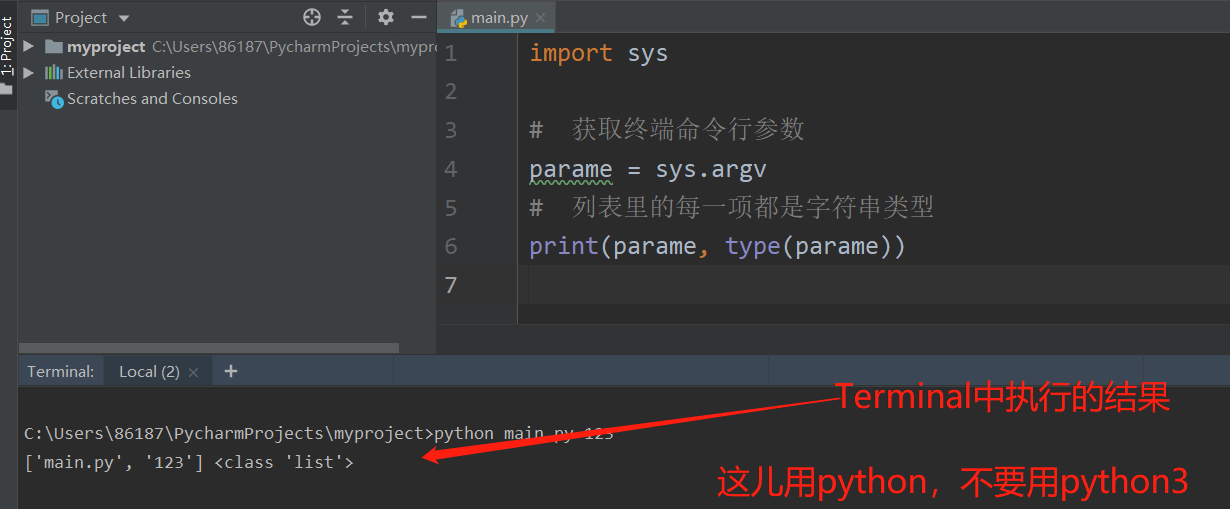Screen dimensions: 1230x509
Task: Click the Terminal: panel label
Action: pyautogui.click(x=60, y=372)
